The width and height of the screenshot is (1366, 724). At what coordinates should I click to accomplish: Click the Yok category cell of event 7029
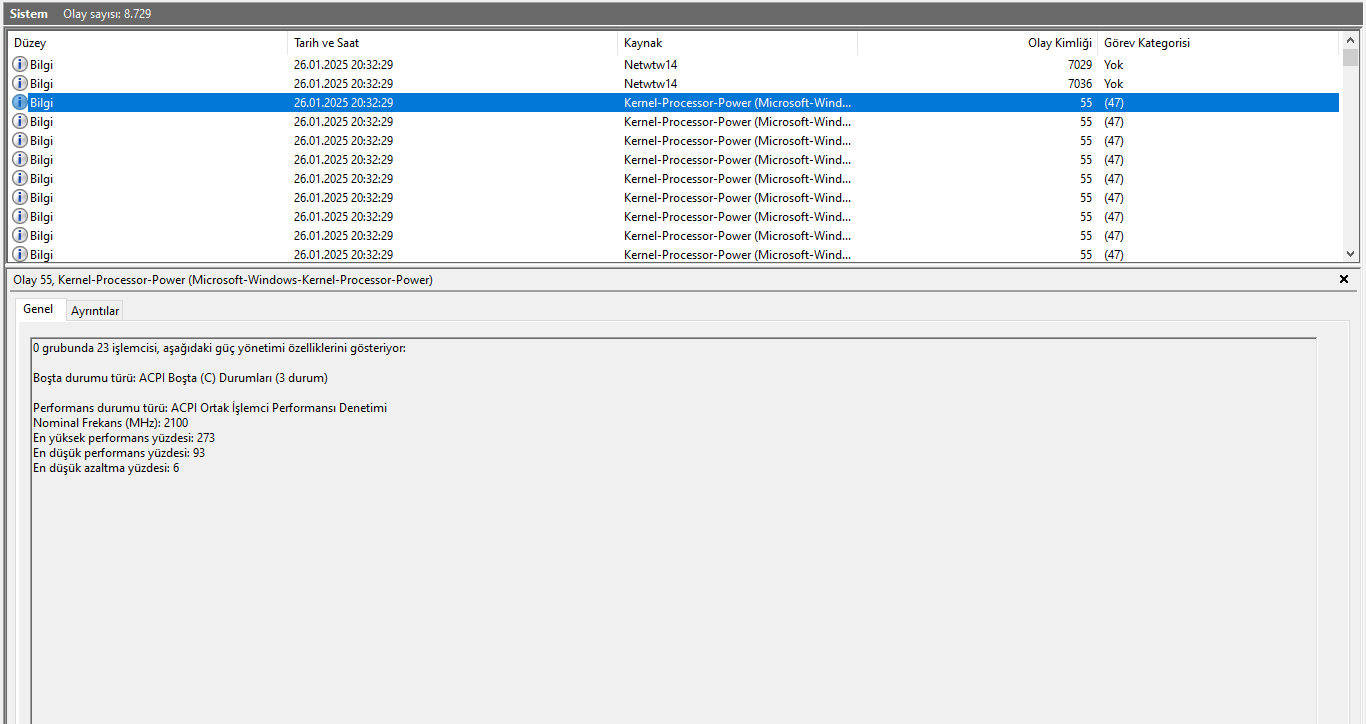click(x=1113, y=65)
